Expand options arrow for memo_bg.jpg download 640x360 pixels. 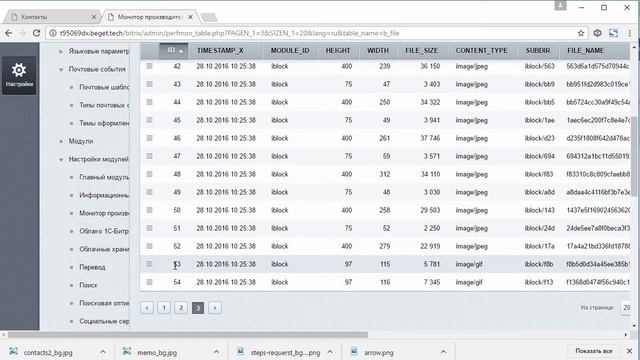coord(216,352)
